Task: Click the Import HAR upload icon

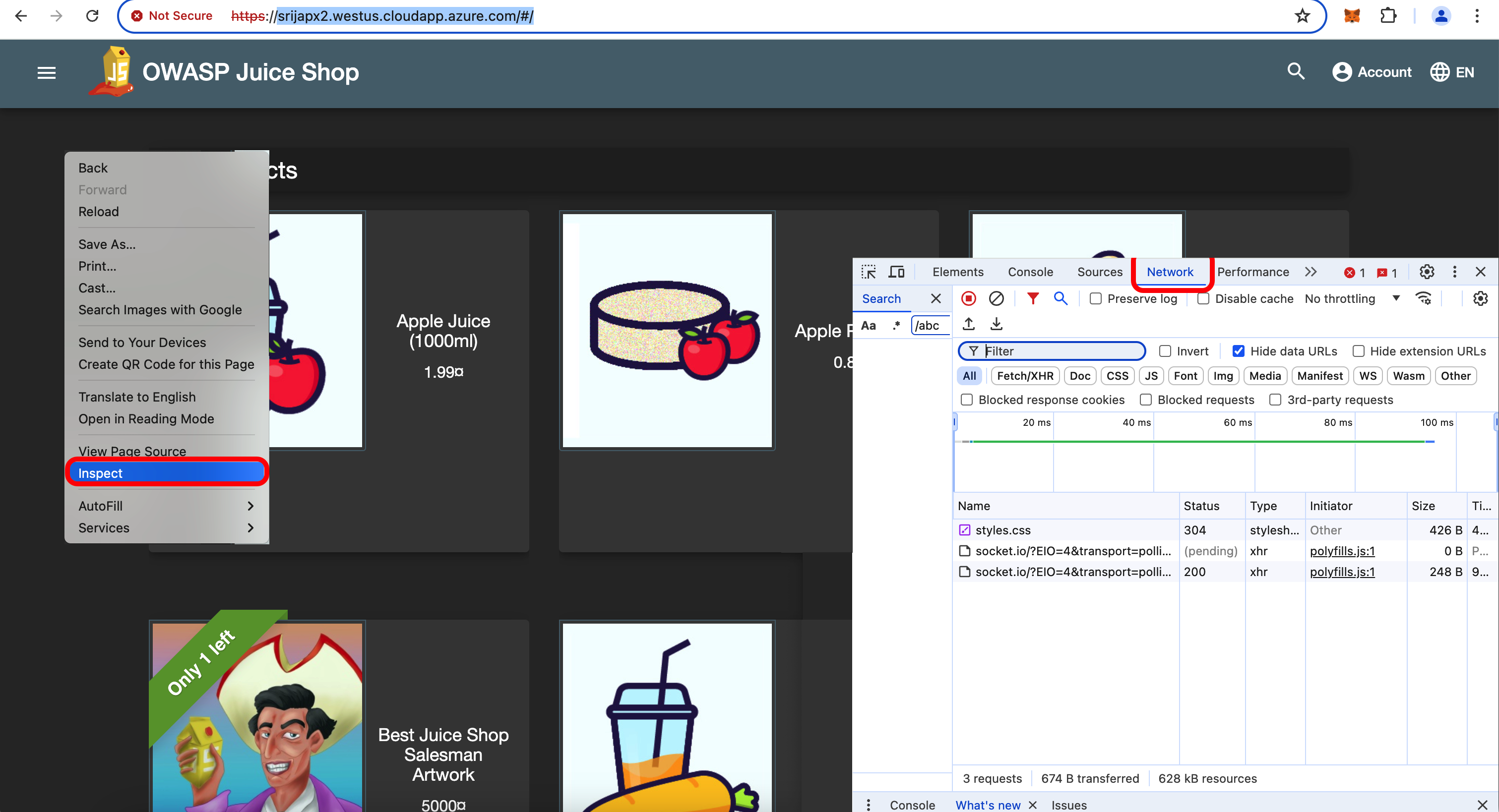Action: tap(969, 324)
